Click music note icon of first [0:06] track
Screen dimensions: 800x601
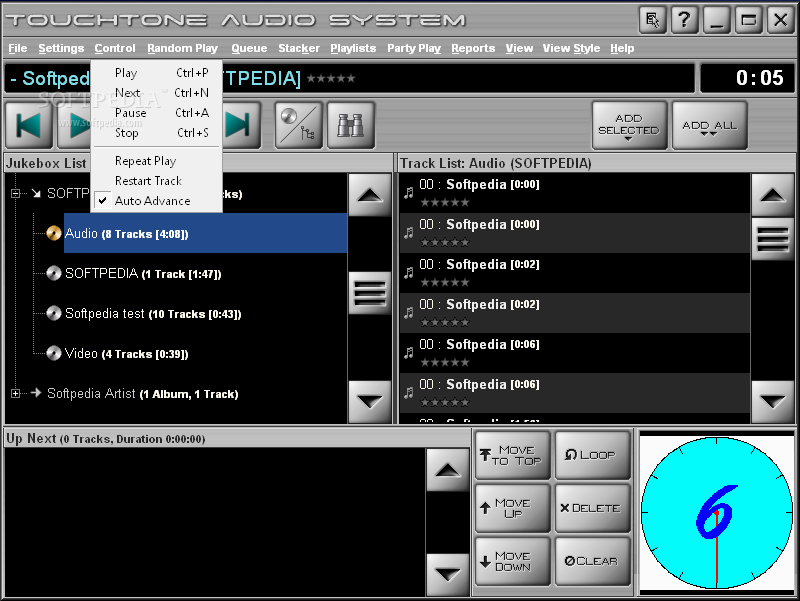[409, 353]
